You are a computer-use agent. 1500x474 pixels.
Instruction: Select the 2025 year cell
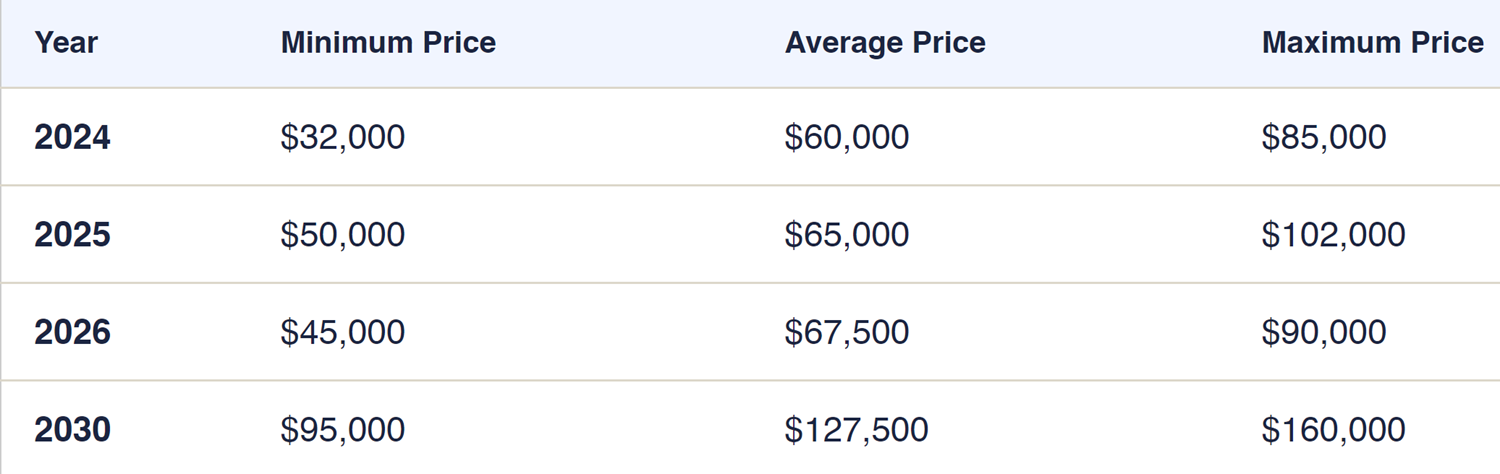(x=72, y=235)
